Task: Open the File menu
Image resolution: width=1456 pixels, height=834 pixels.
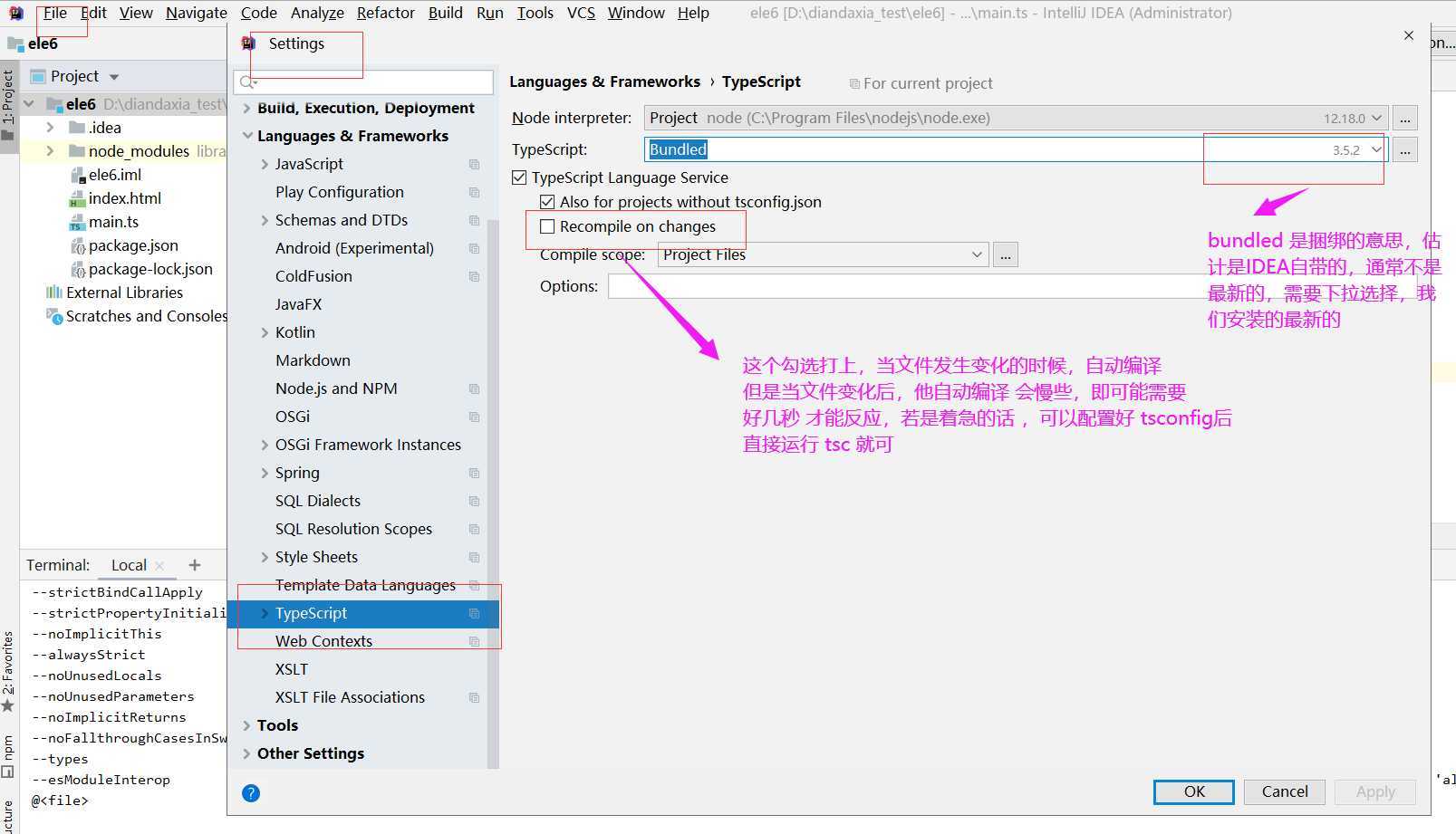Action: point(55,13)
